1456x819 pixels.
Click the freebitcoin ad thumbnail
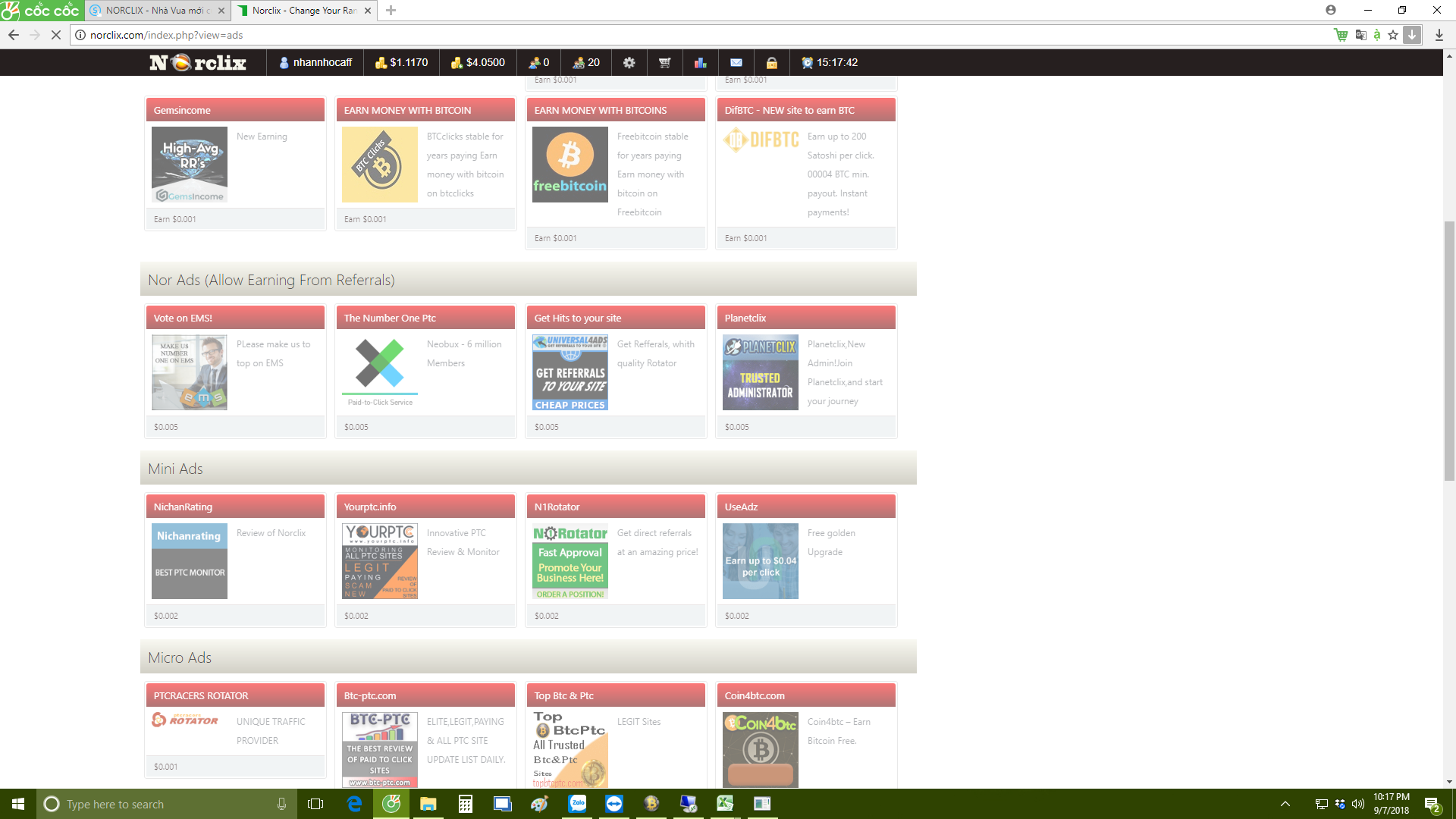(x=570, y=165)
